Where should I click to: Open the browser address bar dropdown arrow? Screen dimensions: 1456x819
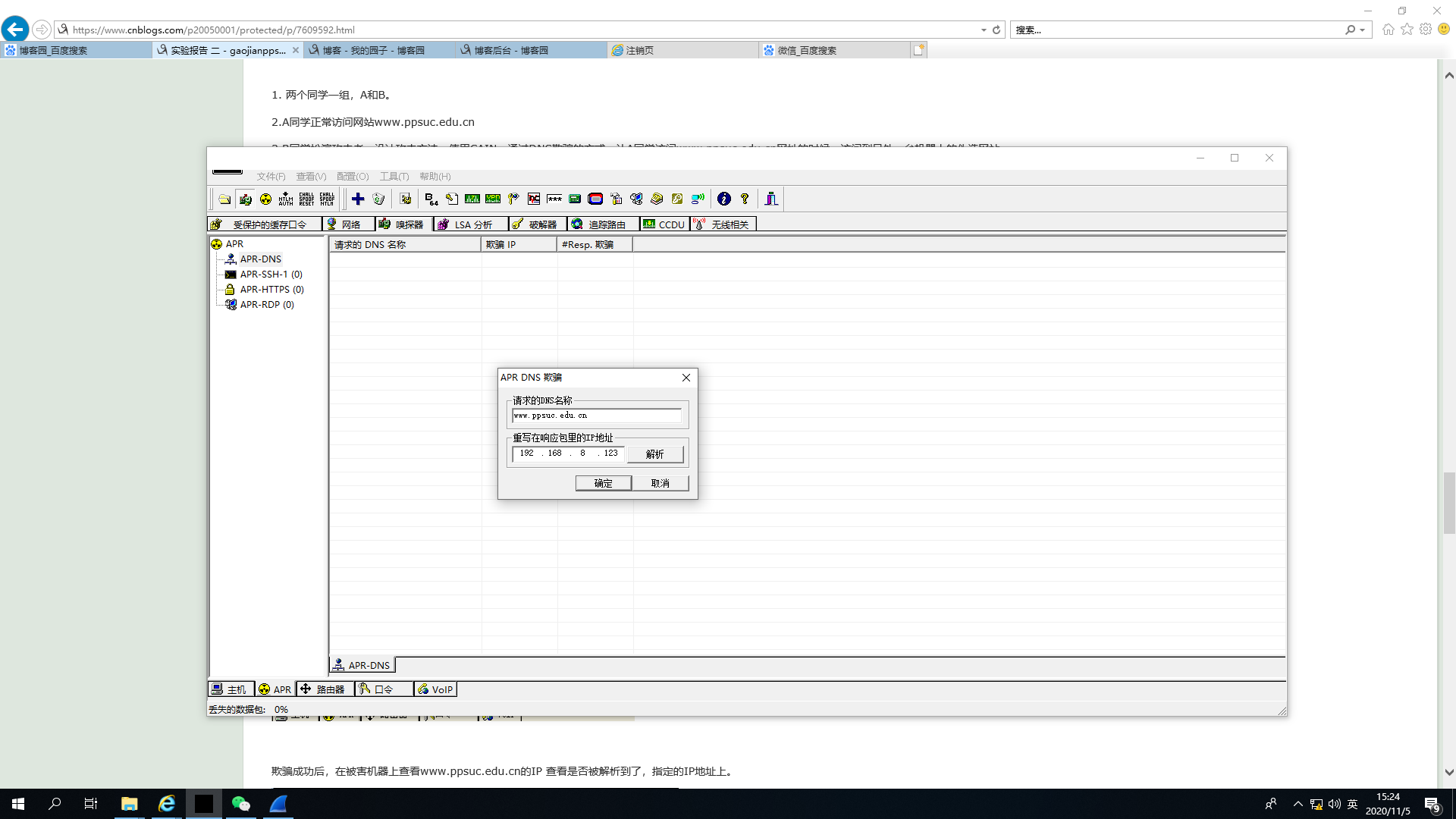click(984, 30)
